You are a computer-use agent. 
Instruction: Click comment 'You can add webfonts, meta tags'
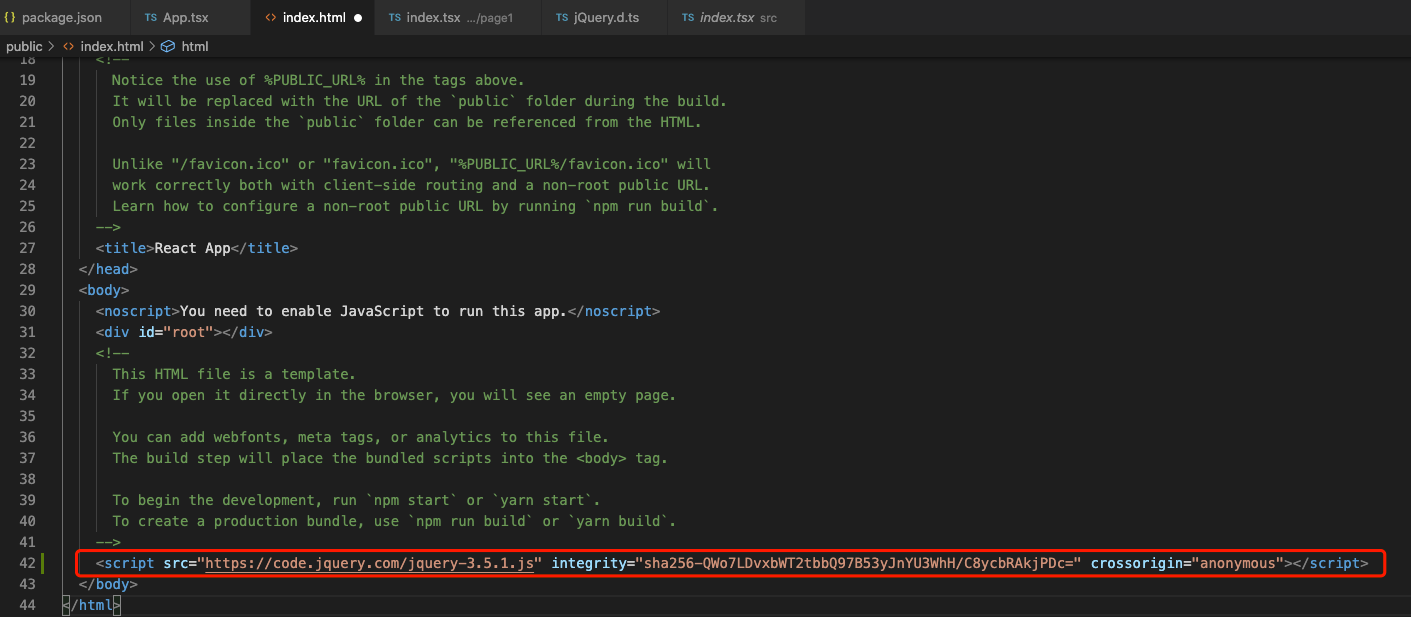point(360,437)
